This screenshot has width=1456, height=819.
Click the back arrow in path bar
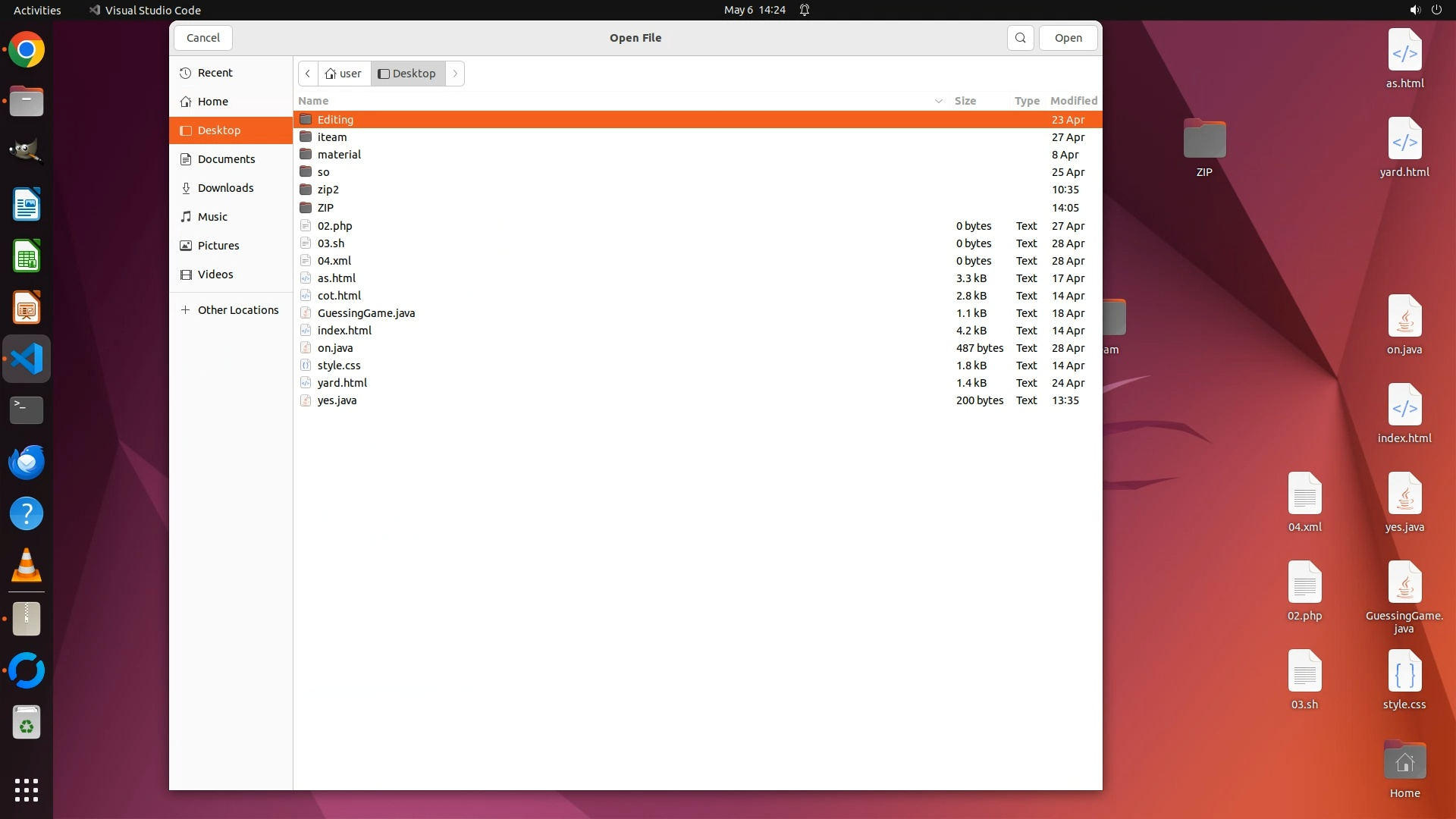(308, 74)
